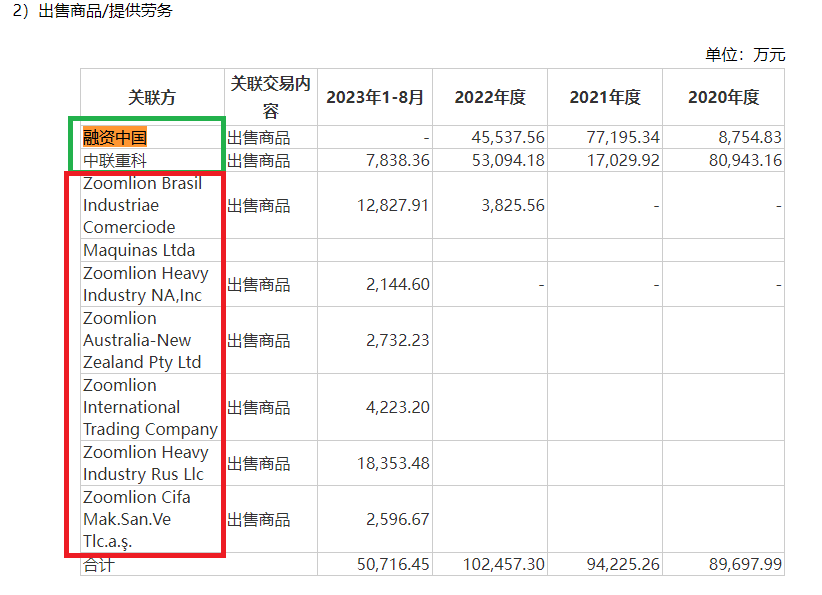Image resolution: width=822 pixels, height=595 pixels.
Task: Click 出售商品 in the International Trading row
Action: [x=258, y=407]
